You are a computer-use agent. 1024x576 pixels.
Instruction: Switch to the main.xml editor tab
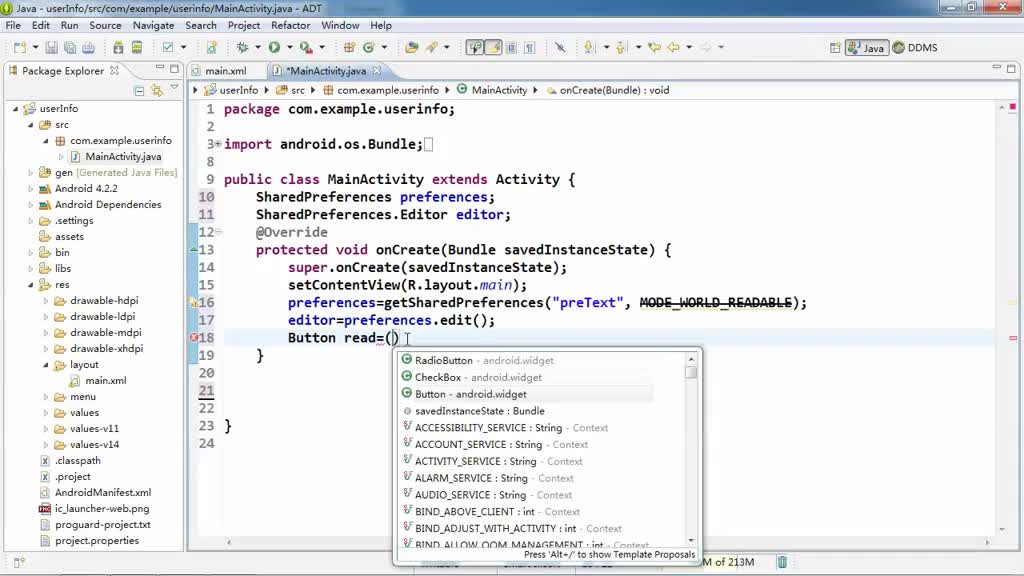tap(225, 71)
